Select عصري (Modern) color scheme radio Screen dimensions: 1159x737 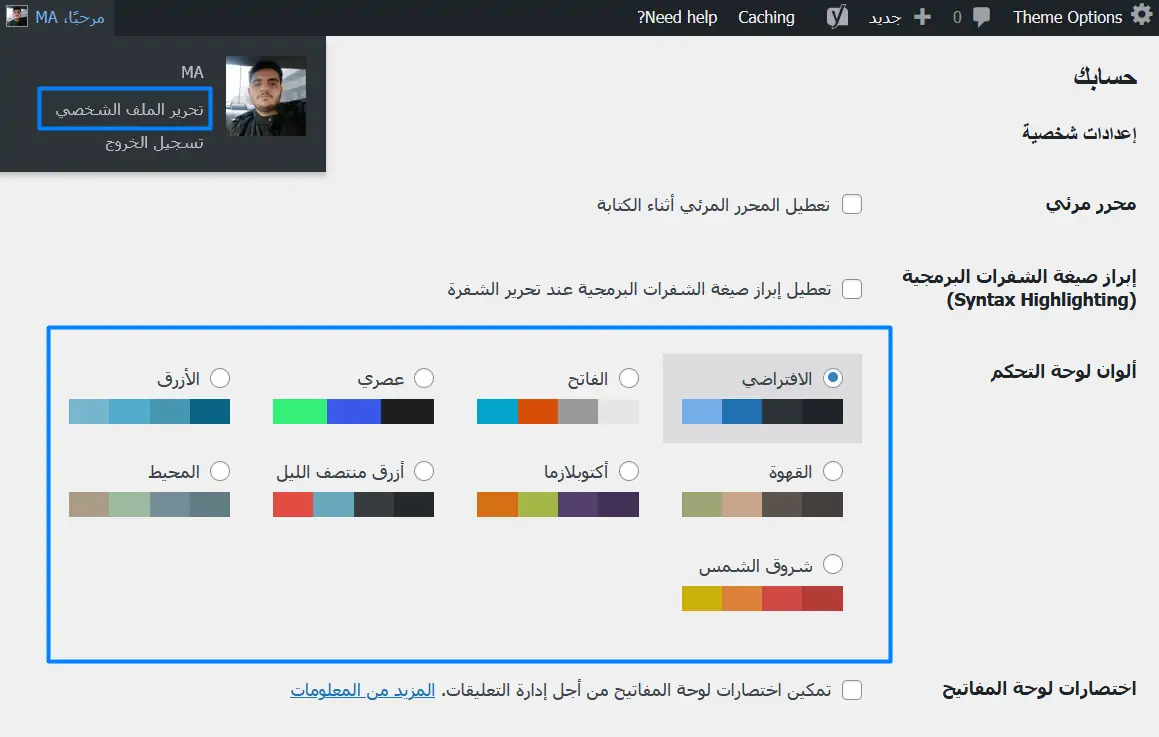point(424,378)
